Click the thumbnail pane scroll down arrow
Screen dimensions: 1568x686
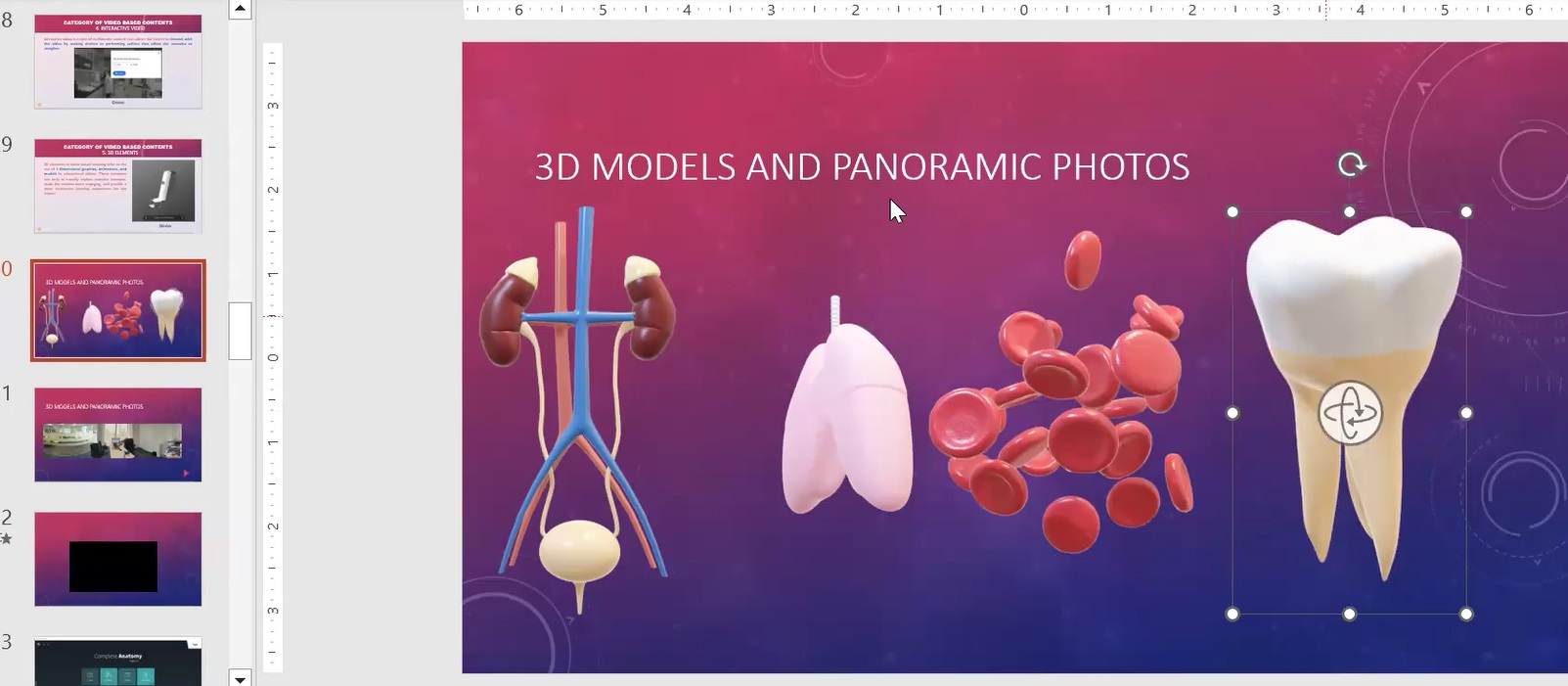[240, 677]
